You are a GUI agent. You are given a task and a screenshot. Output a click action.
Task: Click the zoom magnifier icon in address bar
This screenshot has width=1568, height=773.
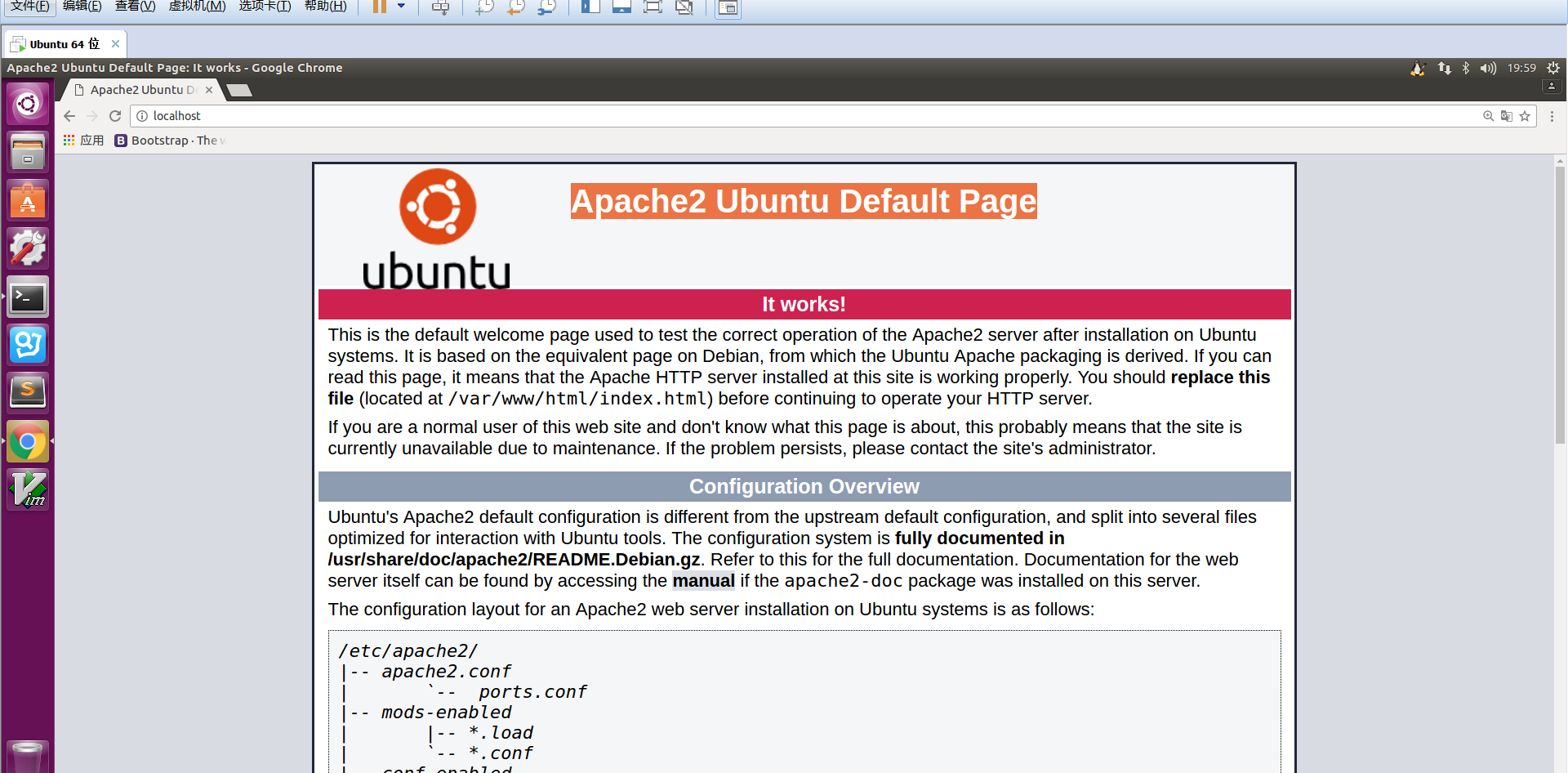[1489, 116]
